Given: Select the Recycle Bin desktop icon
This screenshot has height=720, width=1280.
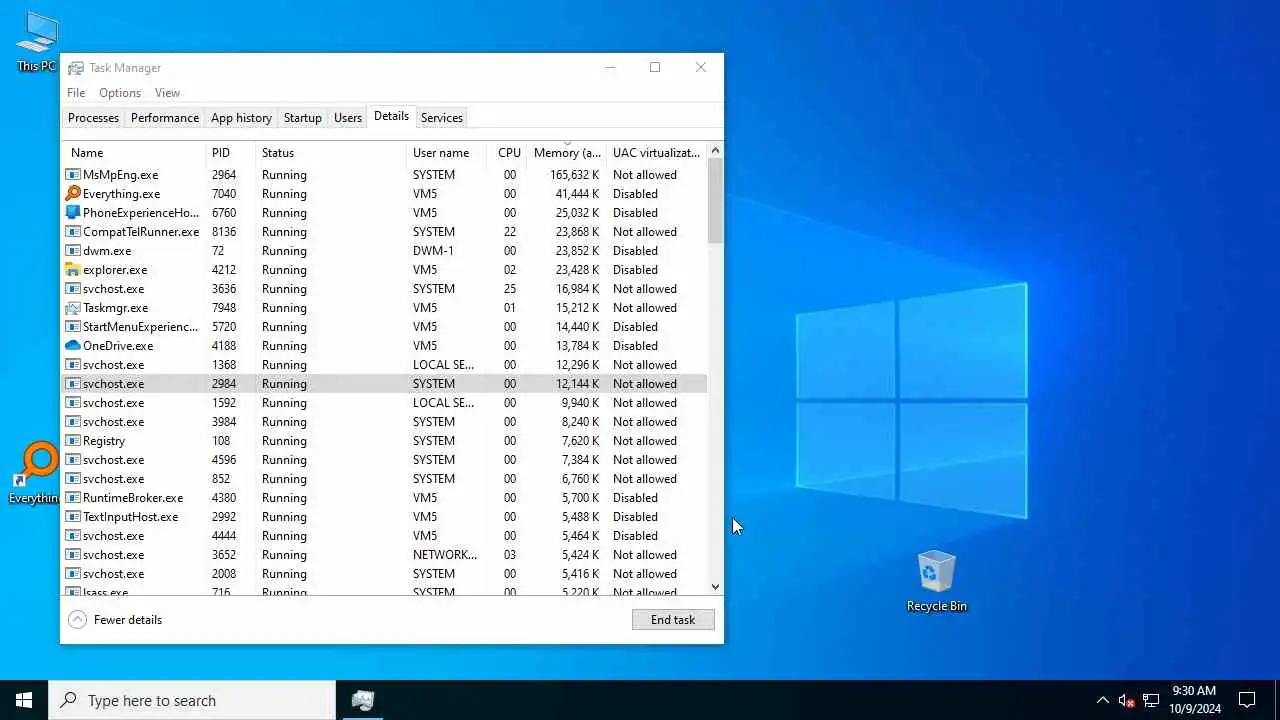Looking at the screenshot, I should tap(937, 581).
